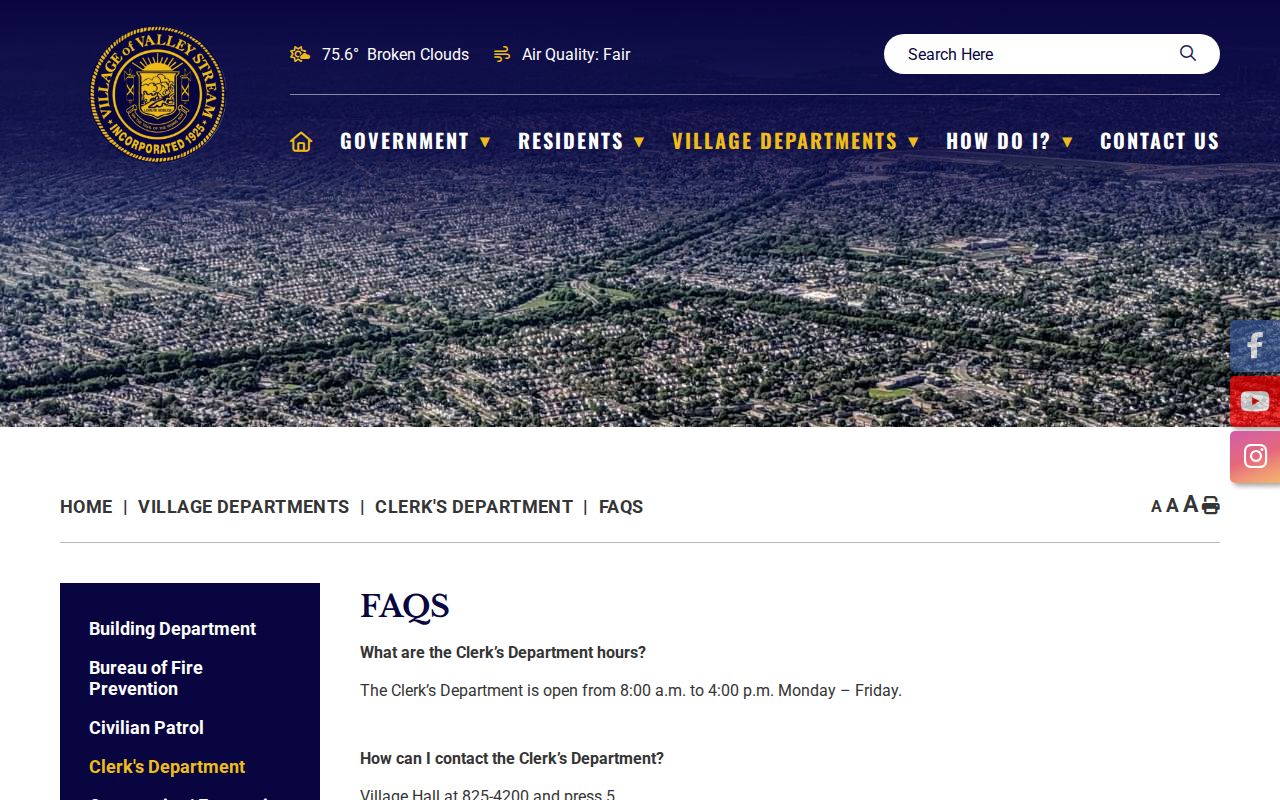Open the YouTube social link
Image resolution: width=1280 pixels, height=800 pixels.
click(x=1255, y=401)
